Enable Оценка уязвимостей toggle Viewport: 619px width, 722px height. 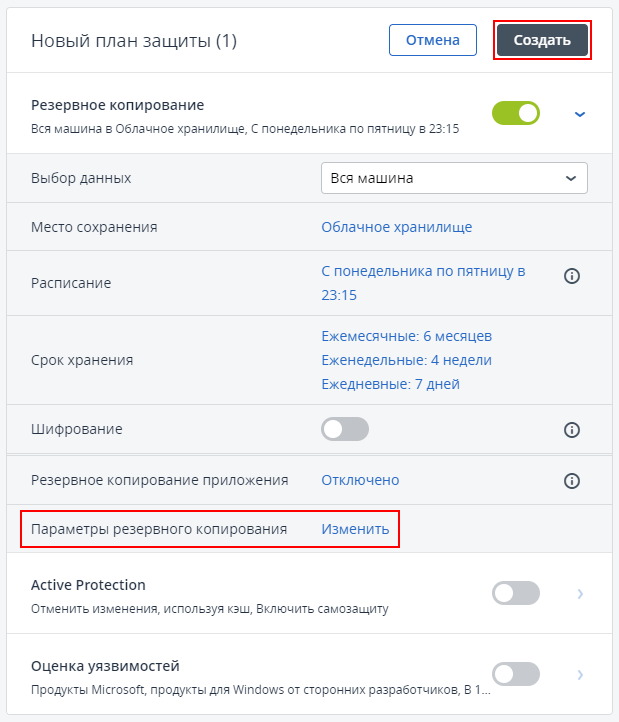tap(516, 674)
